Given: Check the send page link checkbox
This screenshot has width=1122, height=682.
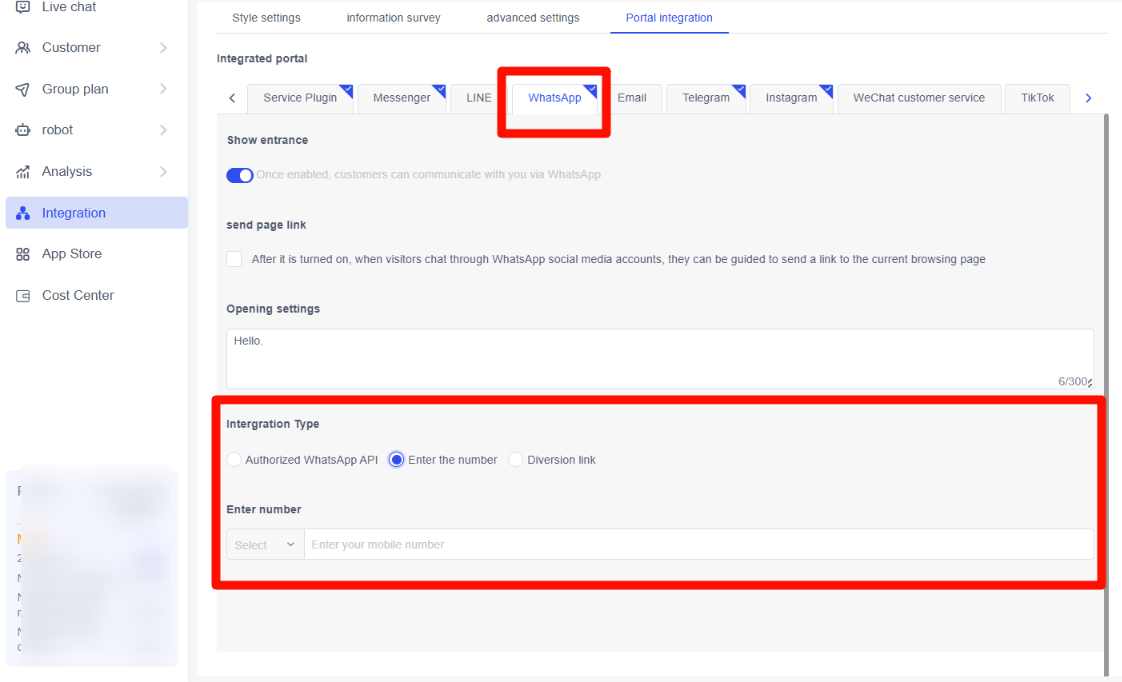Looking at the screenshot, I should click(234, 259).
